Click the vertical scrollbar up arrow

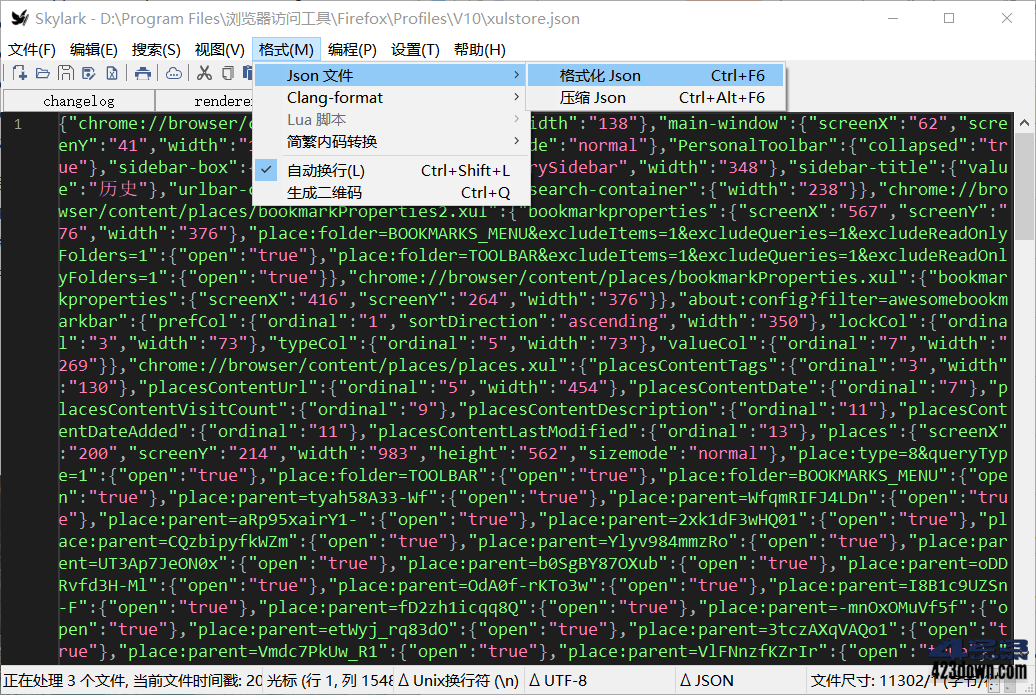(1026, 122)
